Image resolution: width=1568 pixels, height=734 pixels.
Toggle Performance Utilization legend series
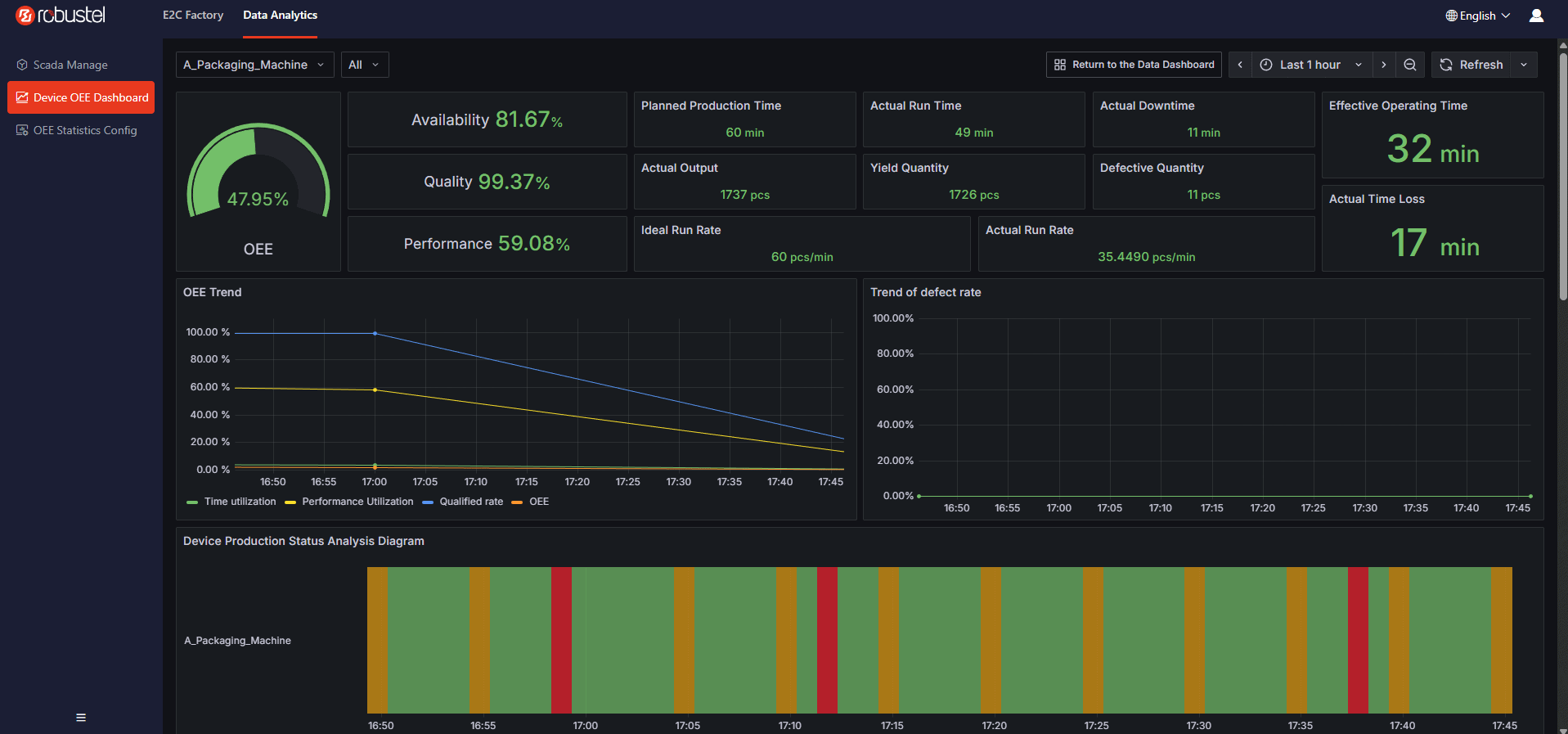(x=349, y=502)
